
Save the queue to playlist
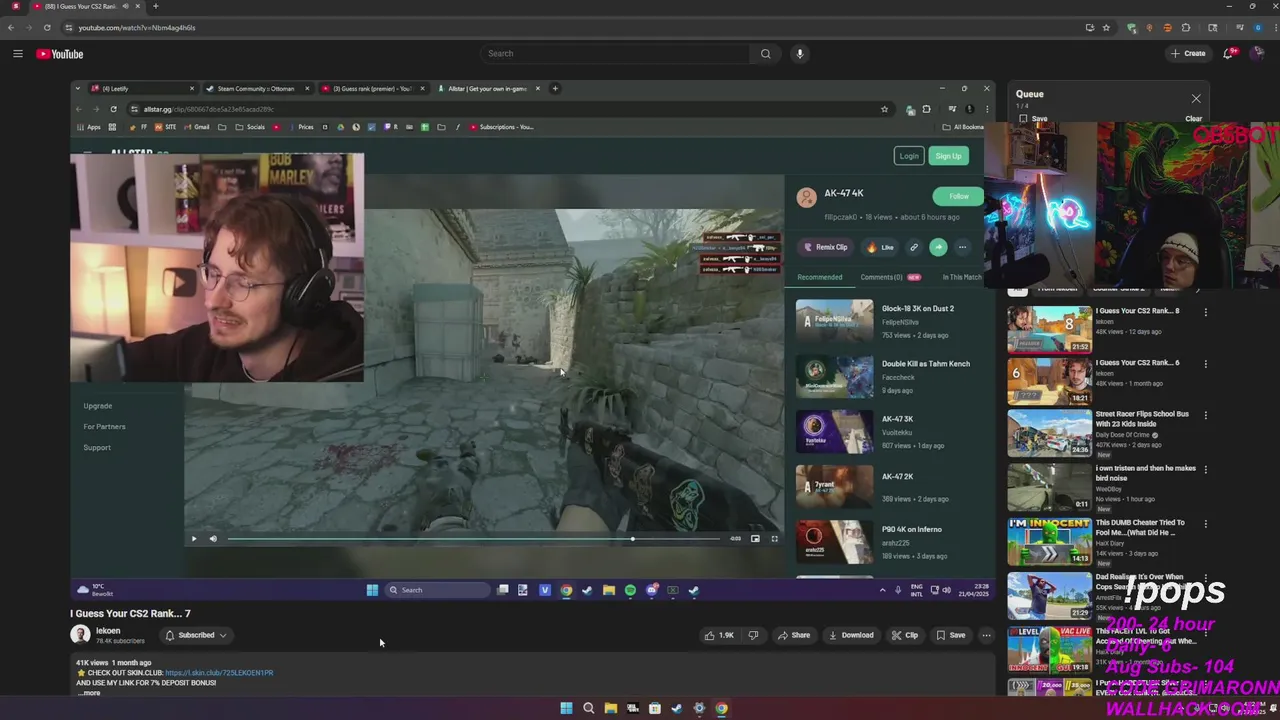(x=1033, y=119)
